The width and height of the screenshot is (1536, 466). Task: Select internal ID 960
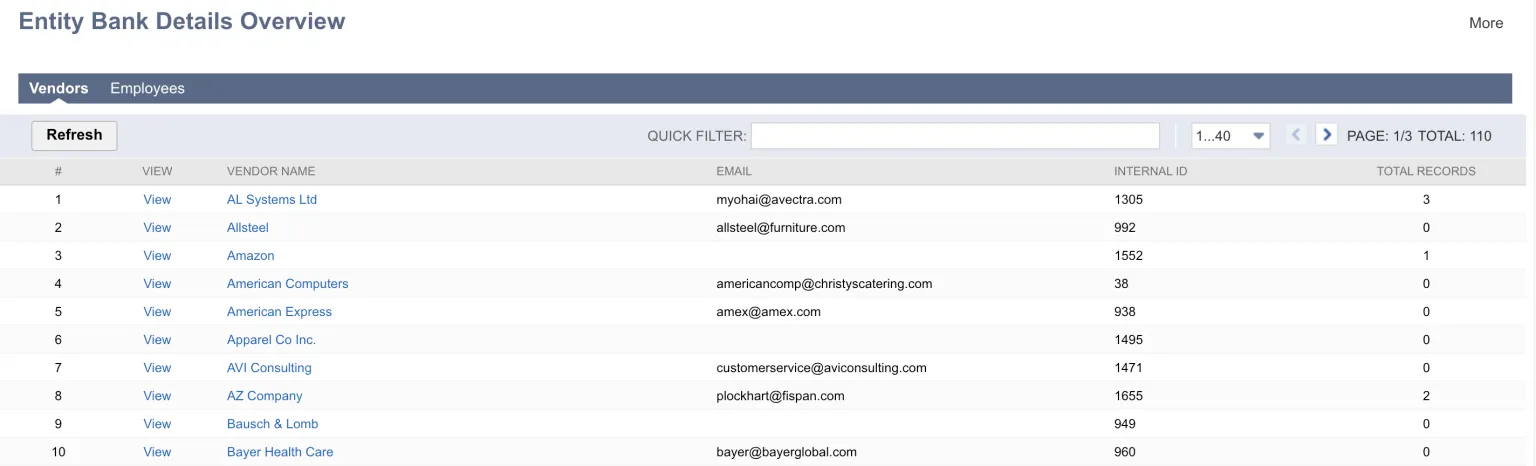pyautogui.click(x=1125, y=452)
